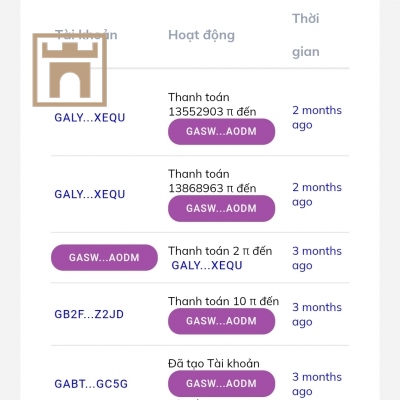Open the 3 months ago link in the GABT...GC5G row
Viewport: 400px width, 400px height.
tap(317, 384)
